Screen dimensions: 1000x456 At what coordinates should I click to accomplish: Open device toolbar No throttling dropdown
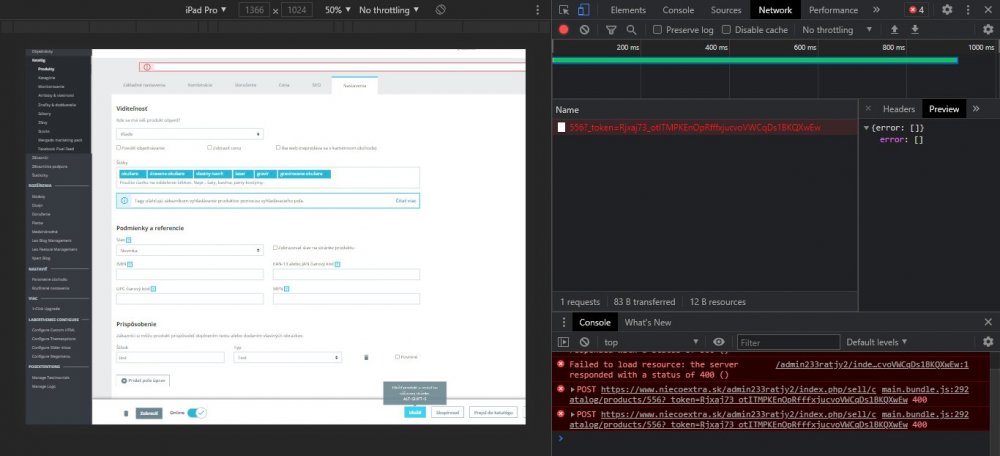click(x=389, y=10)
